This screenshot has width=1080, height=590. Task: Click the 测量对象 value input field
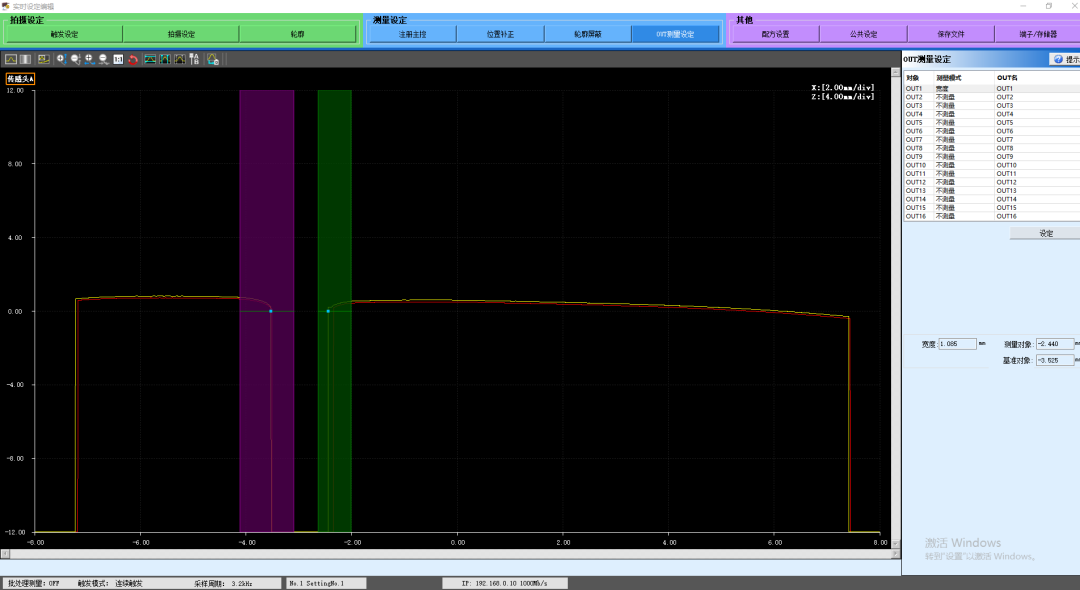(1055, 344)
